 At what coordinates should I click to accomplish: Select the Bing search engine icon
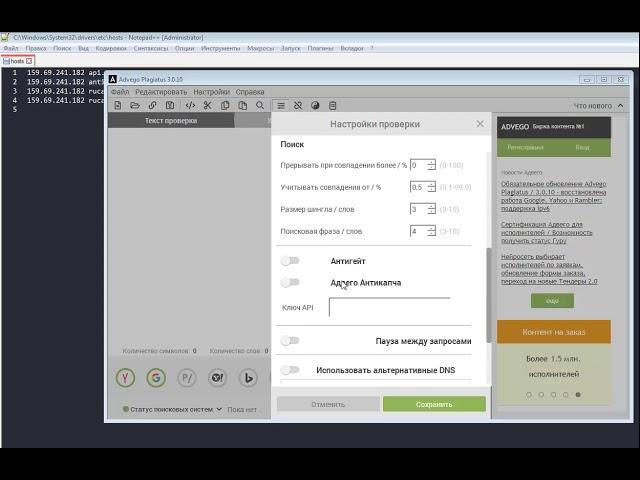248,378
